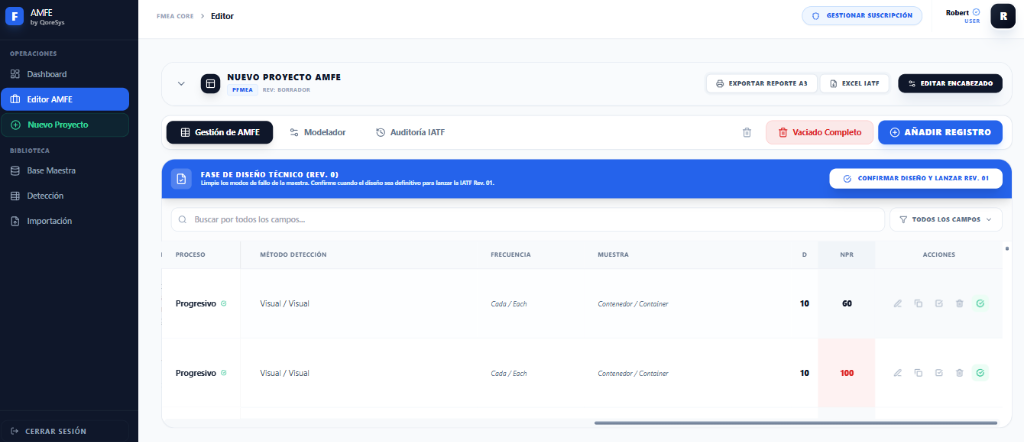
Task: Click the Exportar Reporte A3 button
Action: pyautogui.click(x=762, y=84)
